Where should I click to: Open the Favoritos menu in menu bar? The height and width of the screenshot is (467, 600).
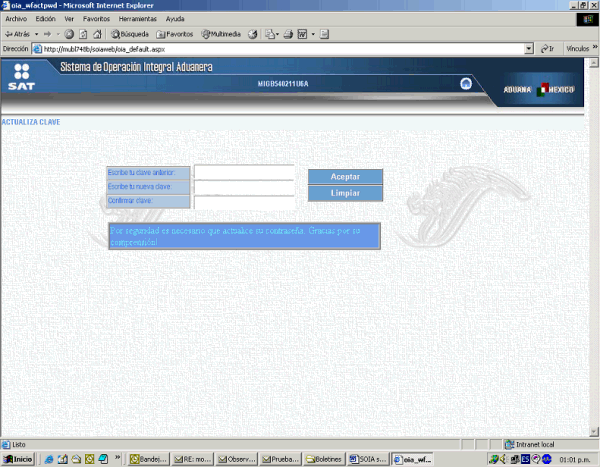[96, 19]
